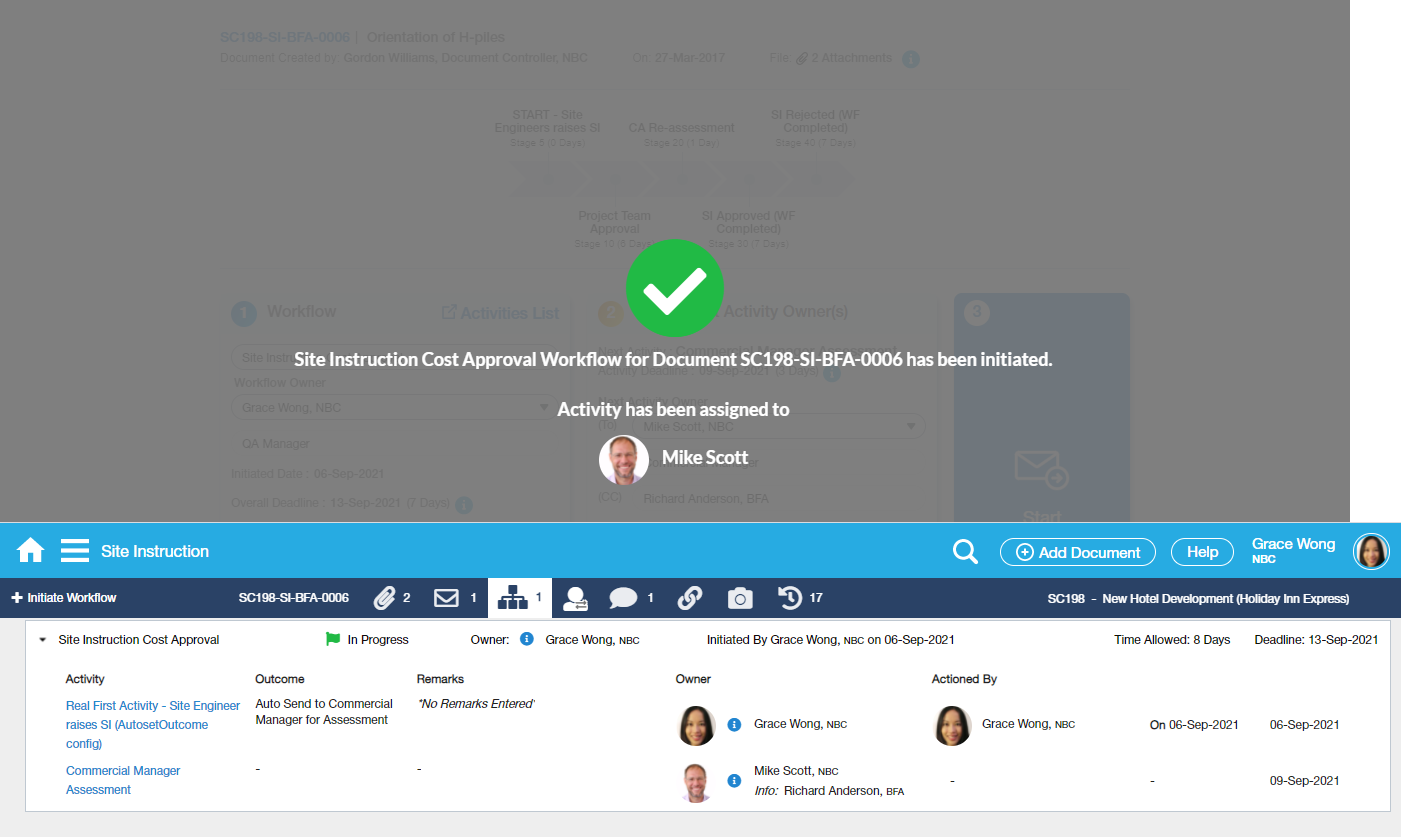Click the Home icon
This screenshot has width=1401, height=838.
click(30, 551)
